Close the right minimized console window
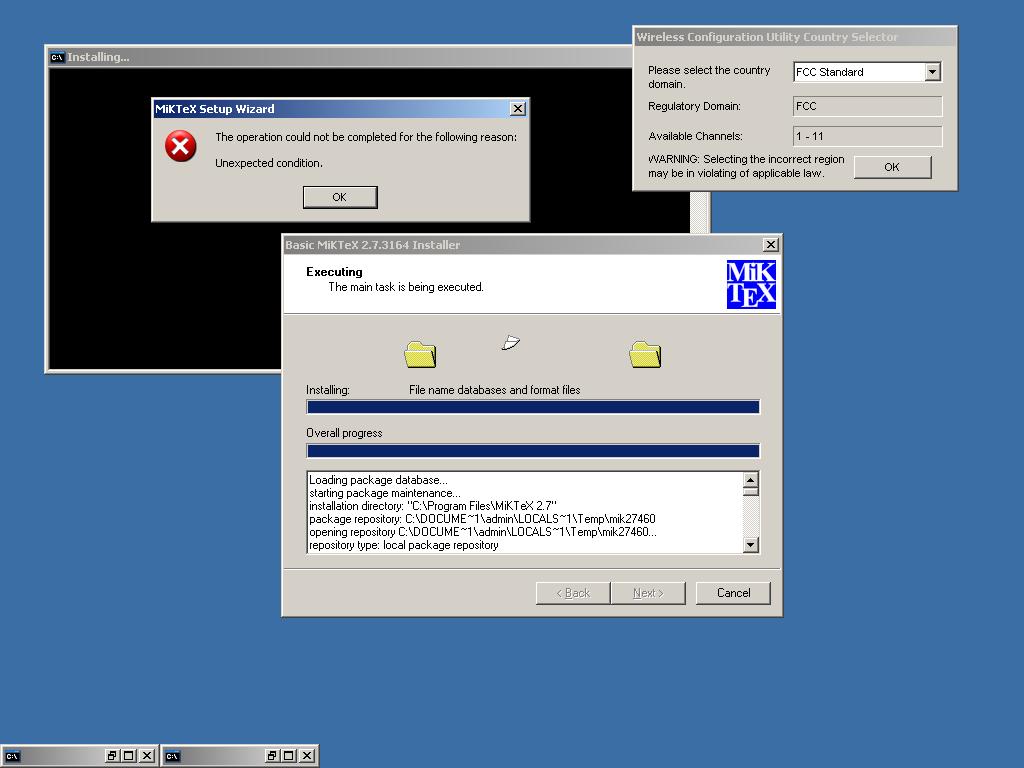This screenshot has width=1024, height=768. (307, 756)
